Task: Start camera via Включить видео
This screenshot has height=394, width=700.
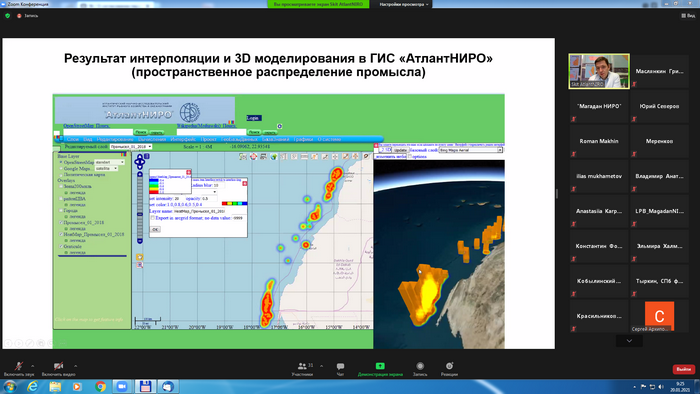Action: [58, 369]
